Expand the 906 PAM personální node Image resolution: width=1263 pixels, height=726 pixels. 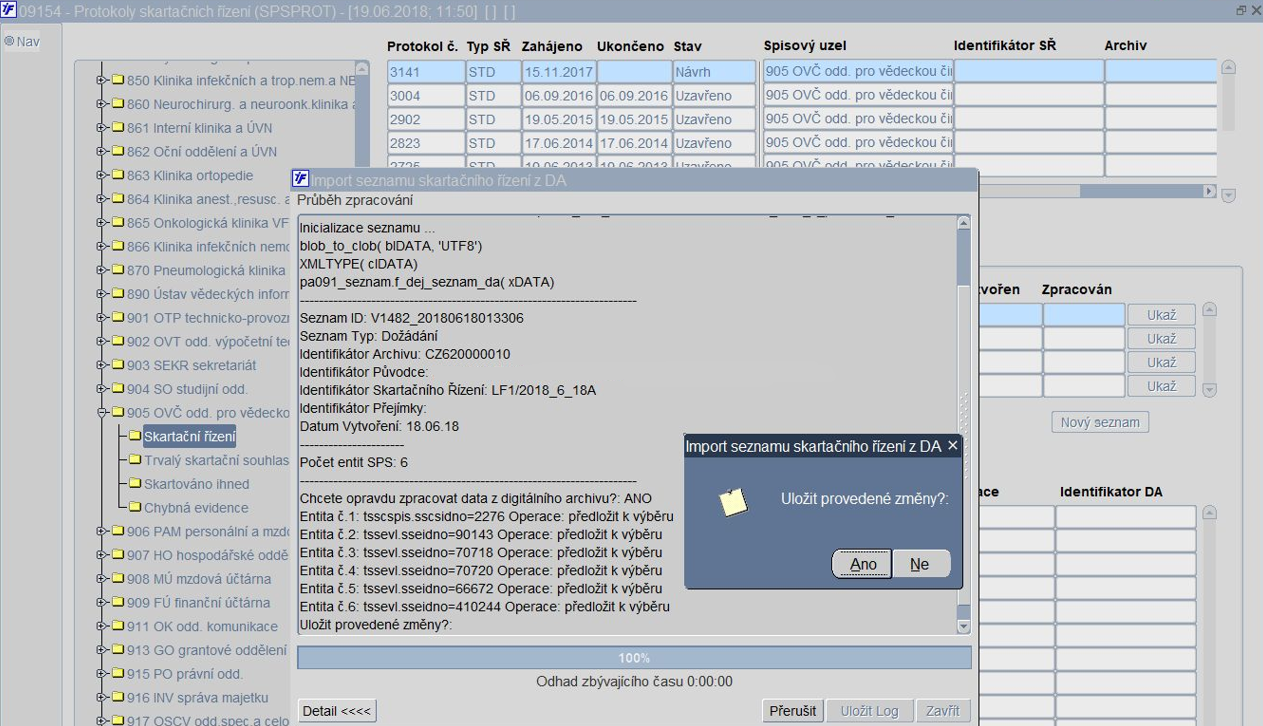101,531
